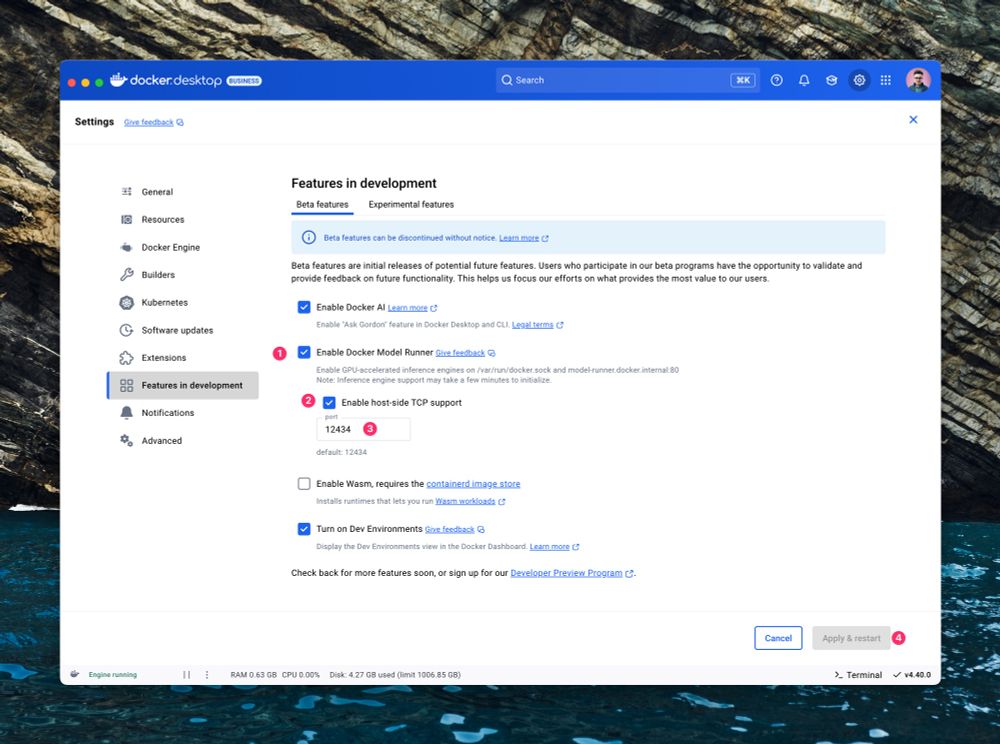Pause the Docker engine in status bar
Screen dimensions: 1000x744
pyautogui.click(x=186, y=675)
